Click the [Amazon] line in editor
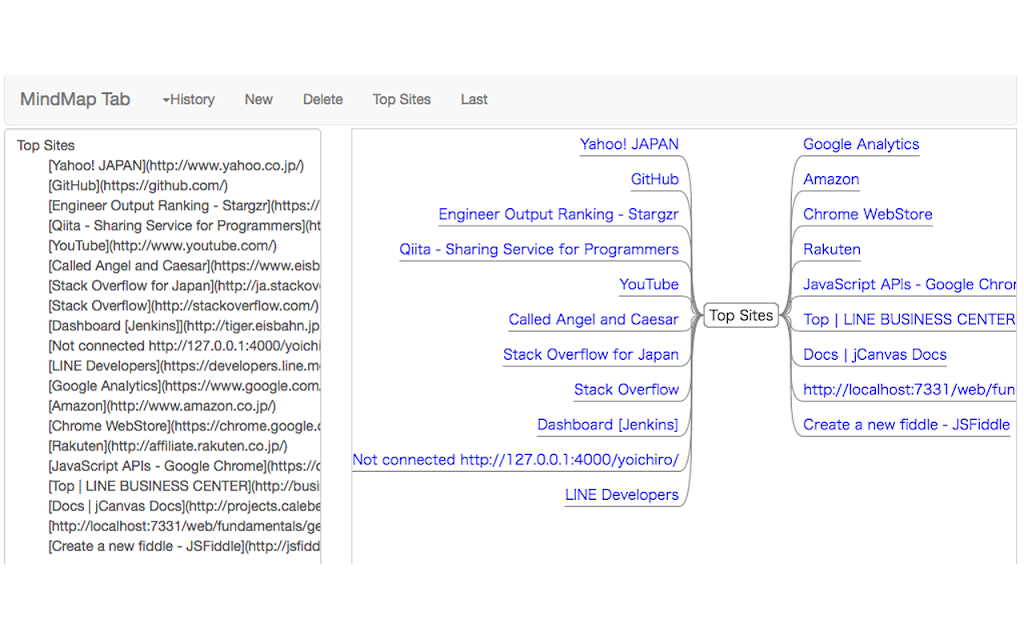1024x640 pixels. (x=162, y=406)
